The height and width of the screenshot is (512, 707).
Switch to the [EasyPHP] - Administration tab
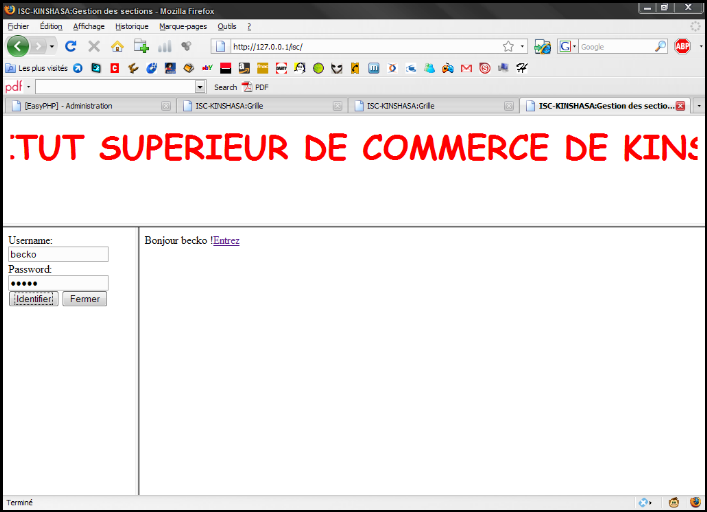(x=88, y=106)
